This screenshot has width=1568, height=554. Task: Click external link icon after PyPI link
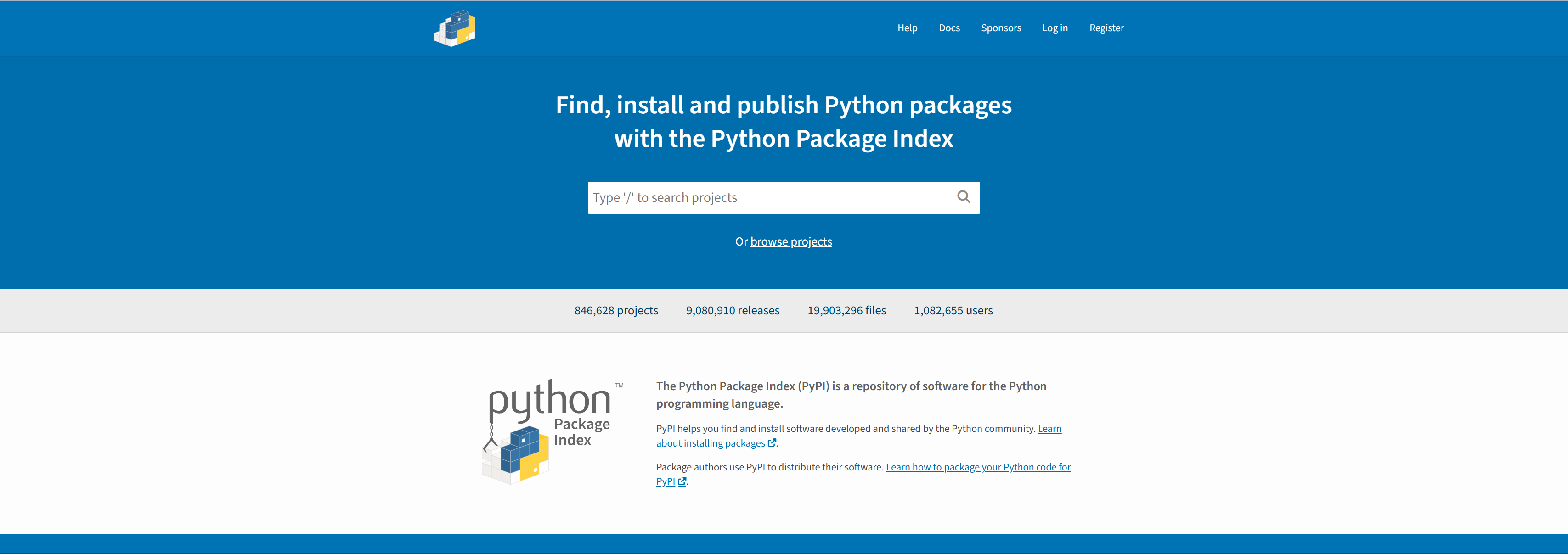coord(682,481)
